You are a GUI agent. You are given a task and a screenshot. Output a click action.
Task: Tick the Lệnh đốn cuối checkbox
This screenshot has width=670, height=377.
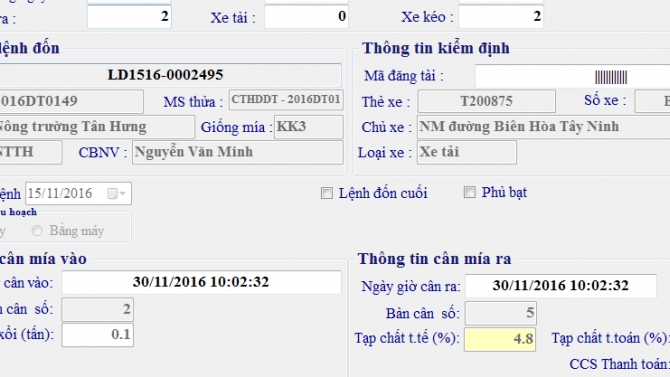point(327,193)
